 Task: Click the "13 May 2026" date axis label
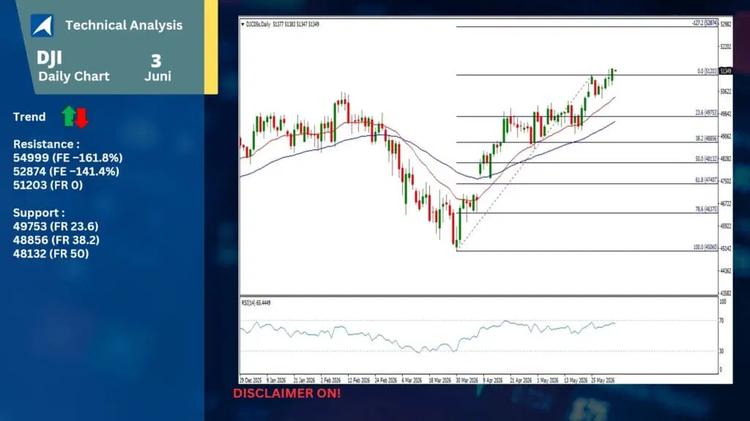pyautogui.click(x=576, y=380)
